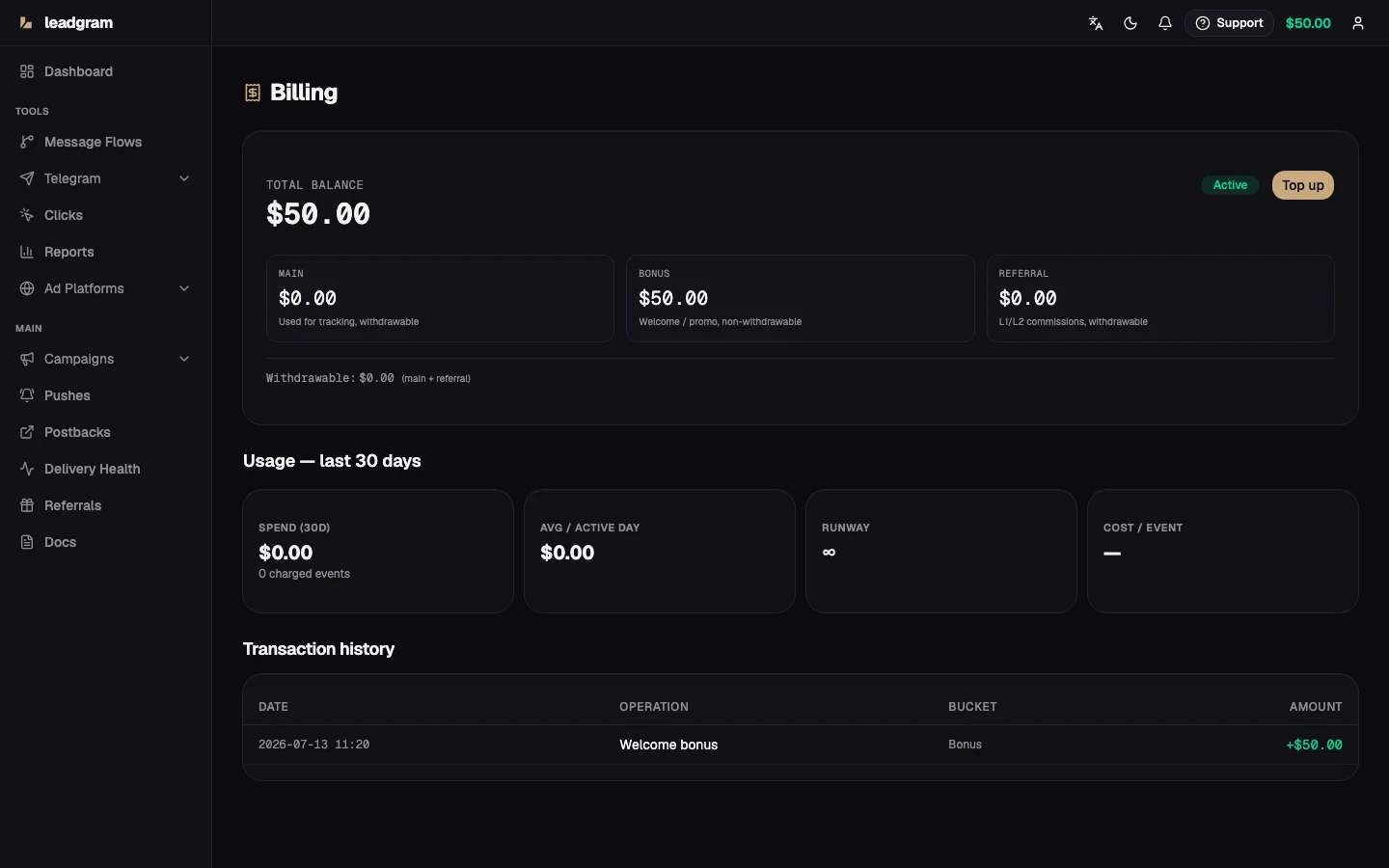Click the green $50.00 header balance

pyautogui.click(x=1308, y=23)
